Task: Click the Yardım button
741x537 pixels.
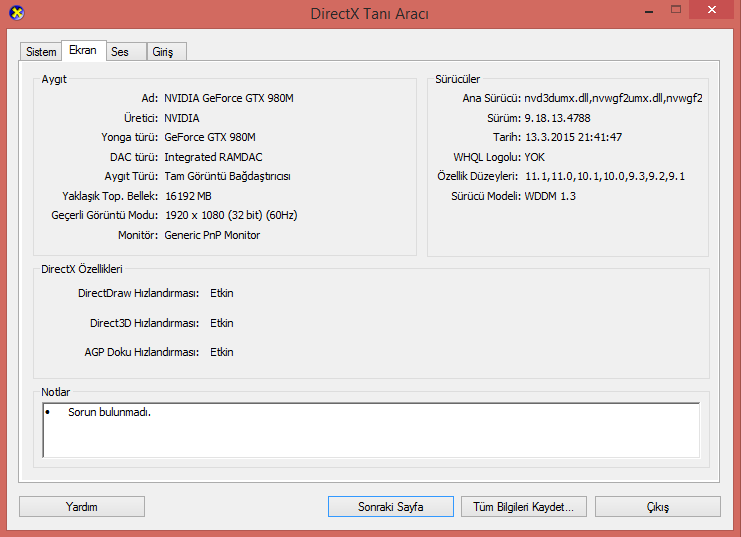Action: 82,507
